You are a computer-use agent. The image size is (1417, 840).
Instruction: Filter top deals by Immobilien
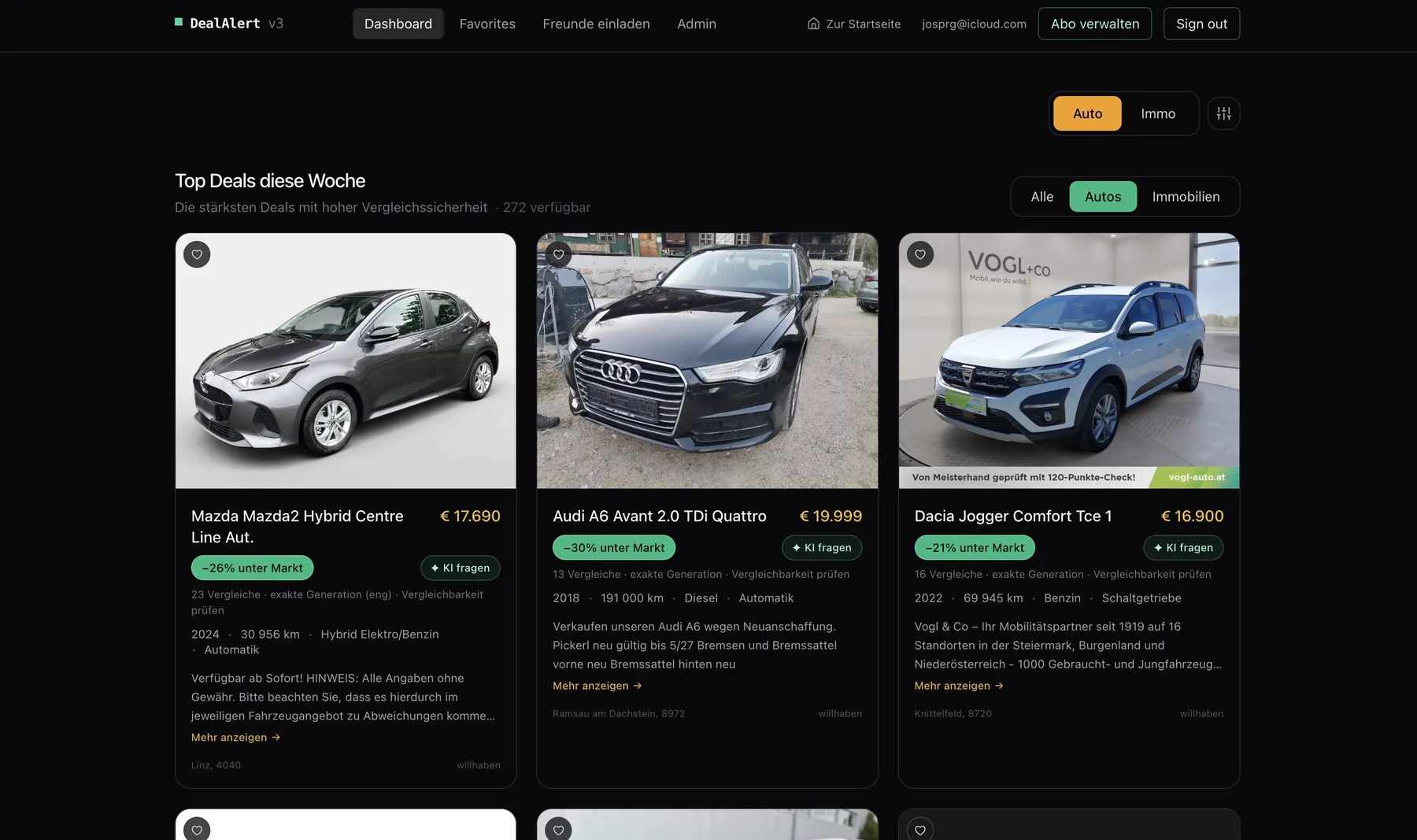coord(1186,197)
